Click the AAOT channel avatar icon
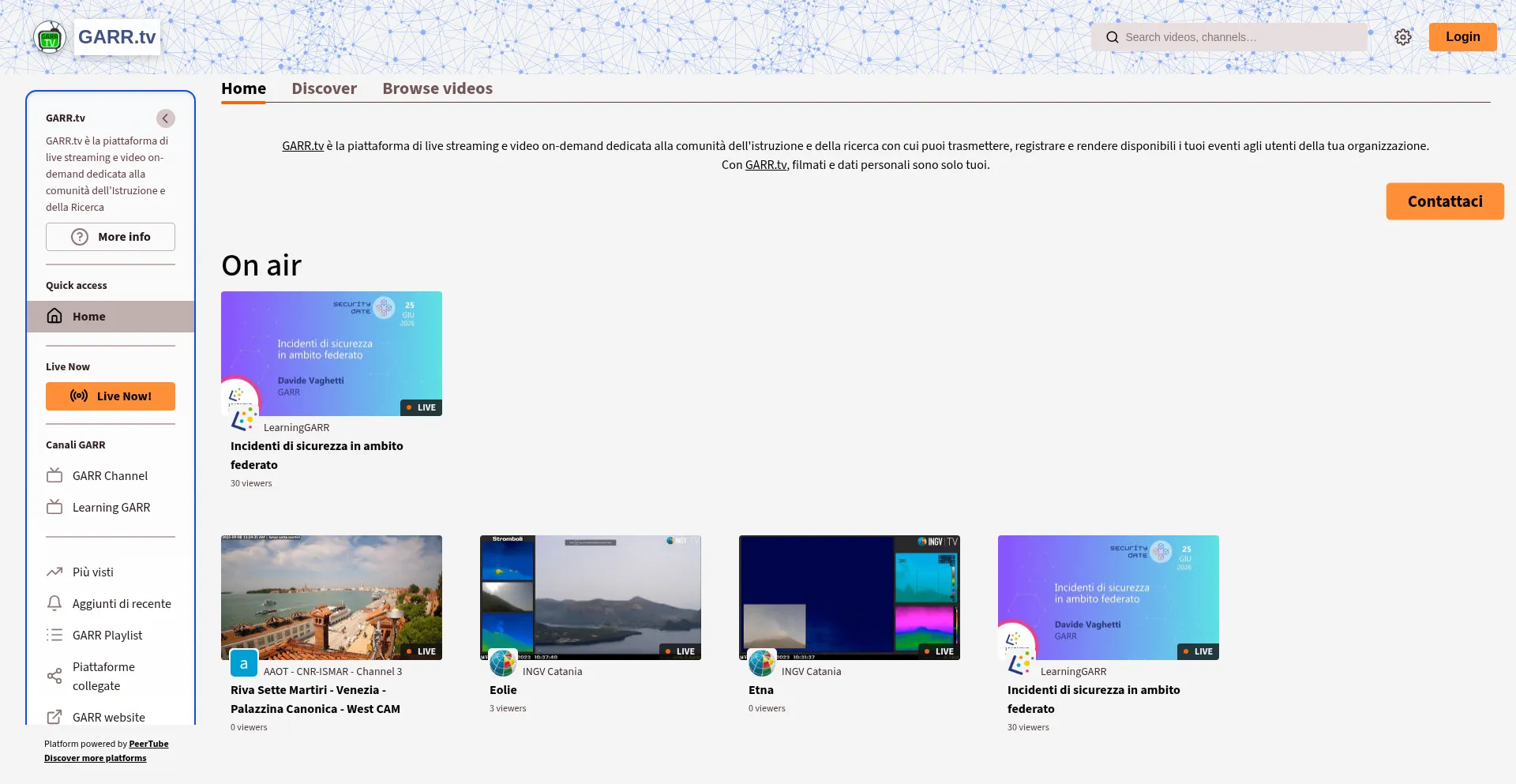This screenshot has width=1516, height=784. (244, 663)
